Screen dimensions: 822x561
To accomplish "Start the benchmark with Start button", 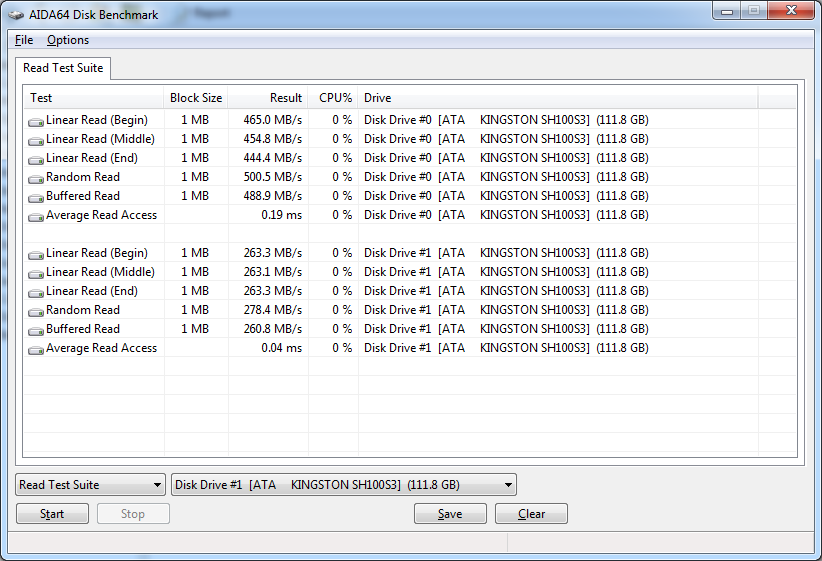I will point(52,514).
